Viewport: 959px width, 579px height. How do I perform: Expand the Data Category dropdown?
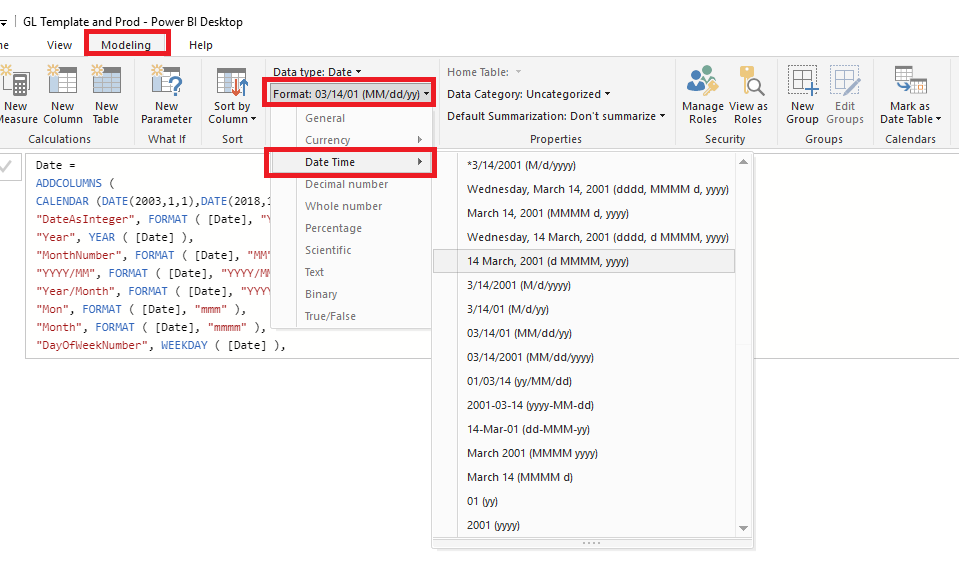[528, 94]
